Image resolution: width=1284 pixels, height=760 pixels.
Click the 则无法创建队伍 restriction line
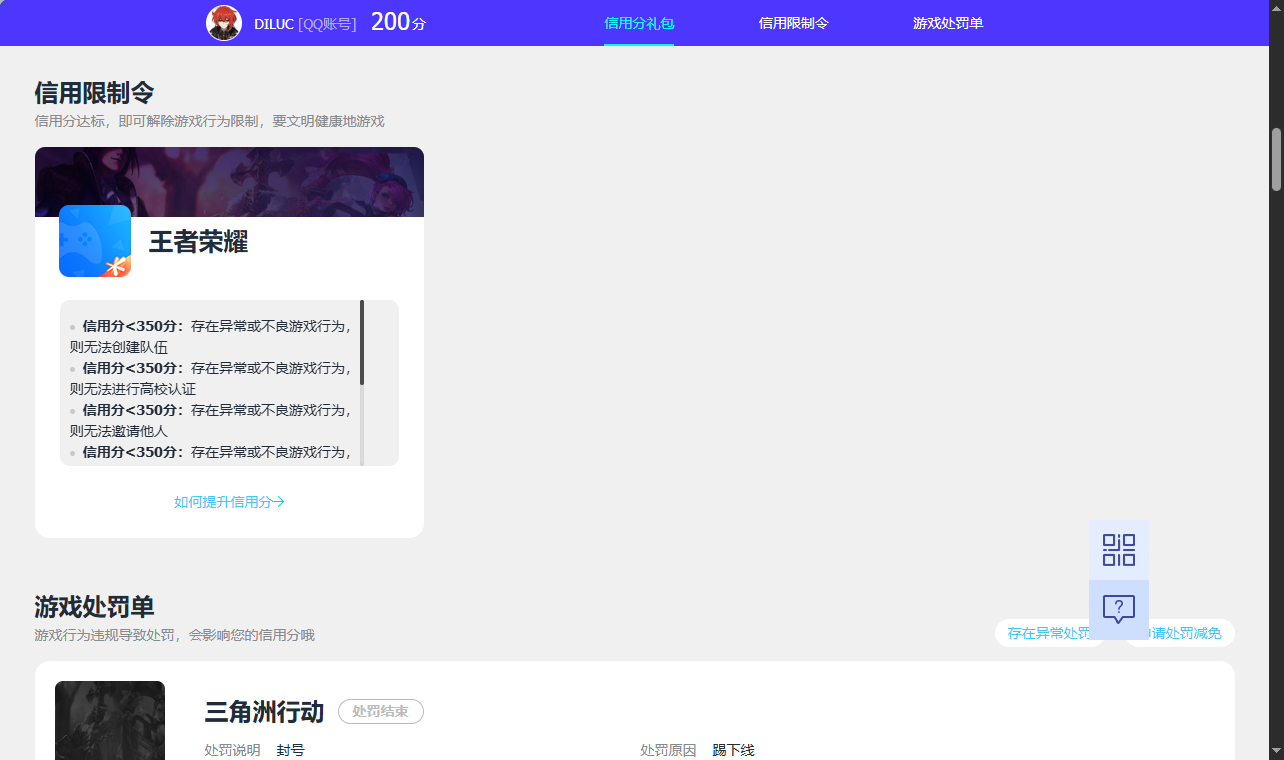(119, 347)
